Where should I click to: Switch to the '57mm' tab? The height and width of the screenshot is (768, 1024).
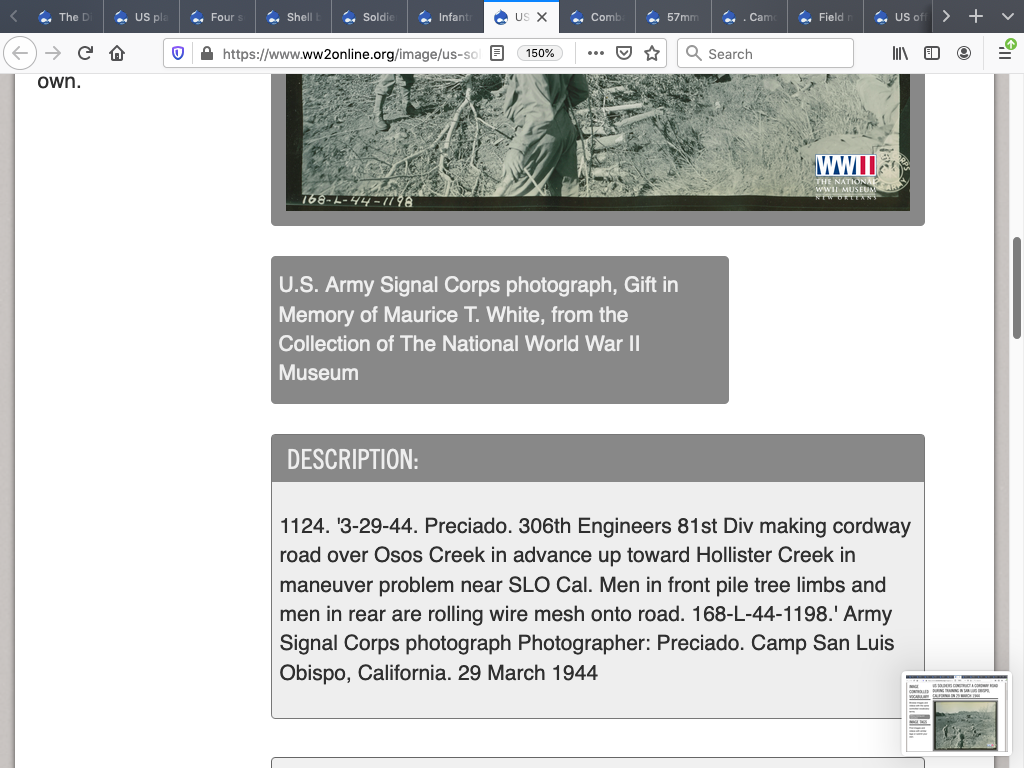[x=675, y=17]
